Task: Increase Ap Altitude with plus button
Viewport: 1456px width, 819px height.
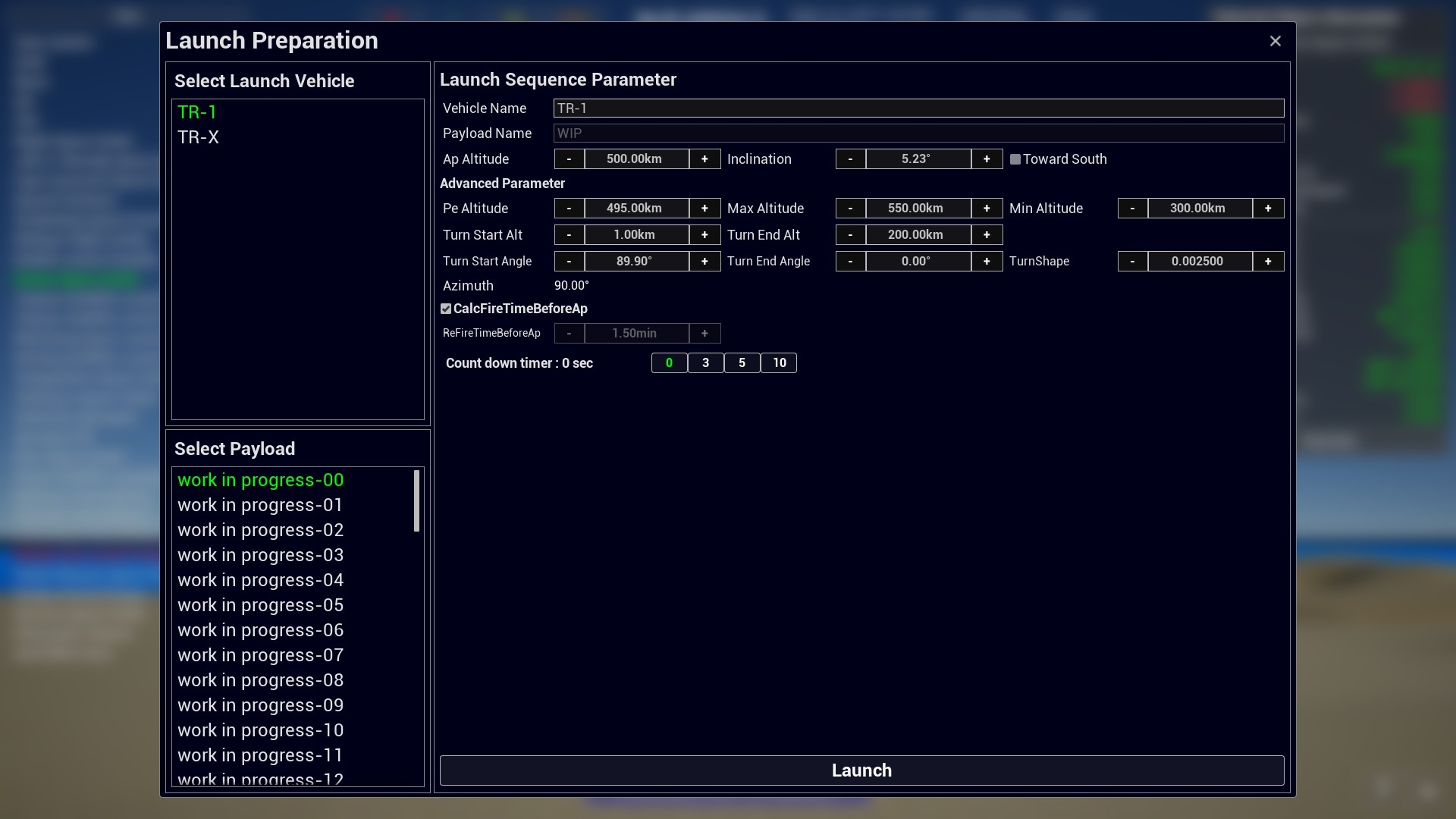Action: click(704, 159)
